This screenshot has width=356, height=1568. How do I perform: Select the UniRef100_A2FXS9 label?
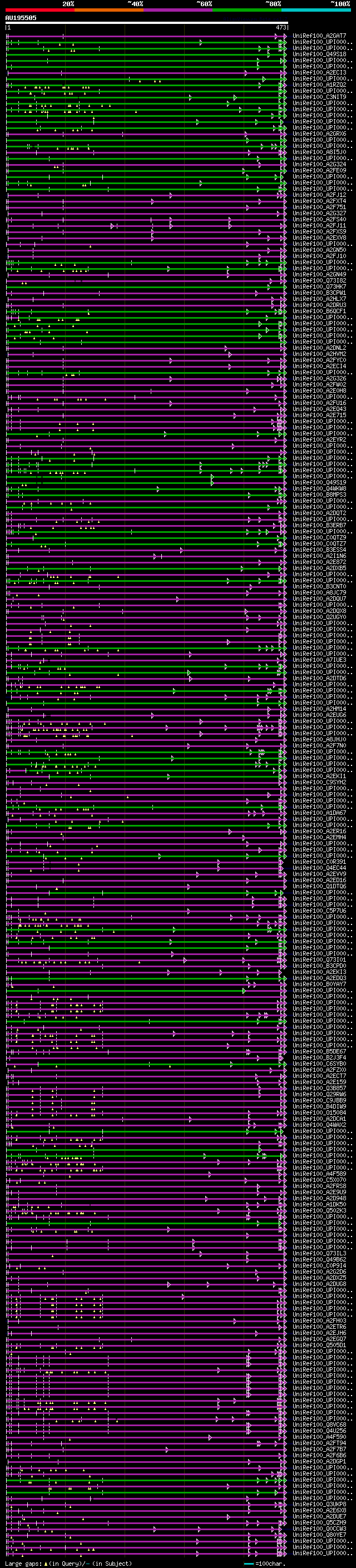coord(319,231)
